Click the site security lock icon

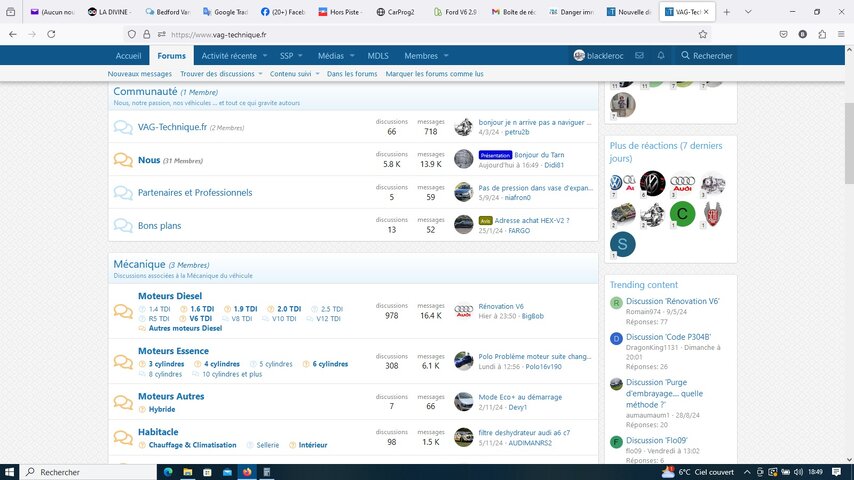[147, 34]
